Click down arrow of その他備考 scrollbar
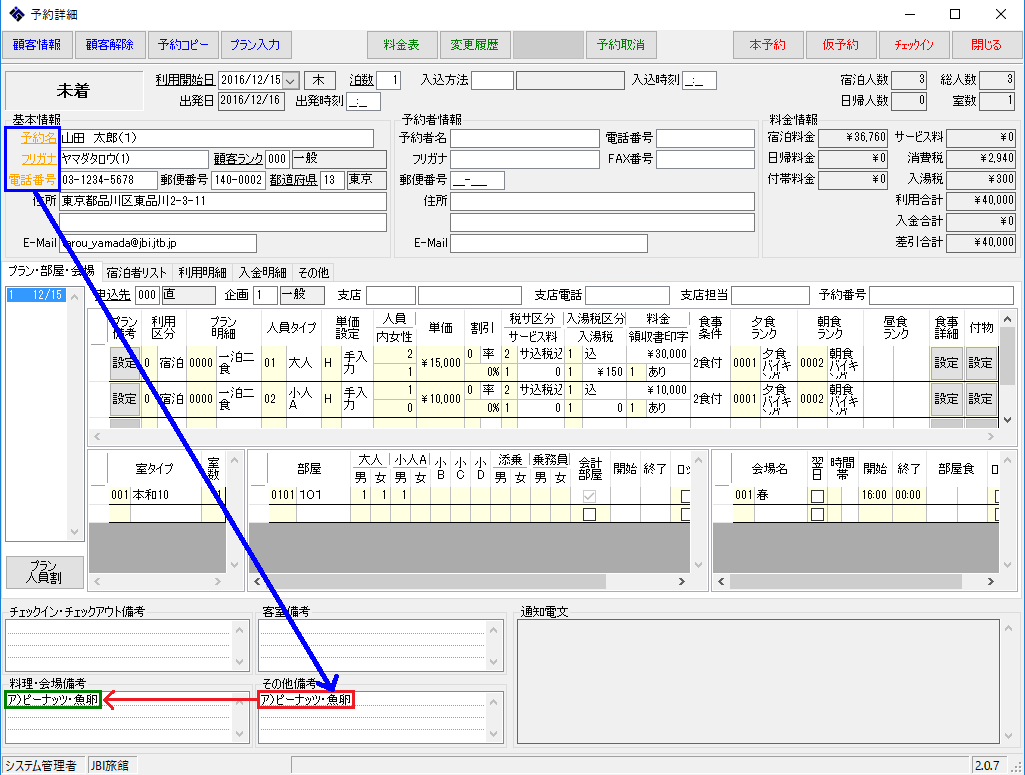 point(494,734)
